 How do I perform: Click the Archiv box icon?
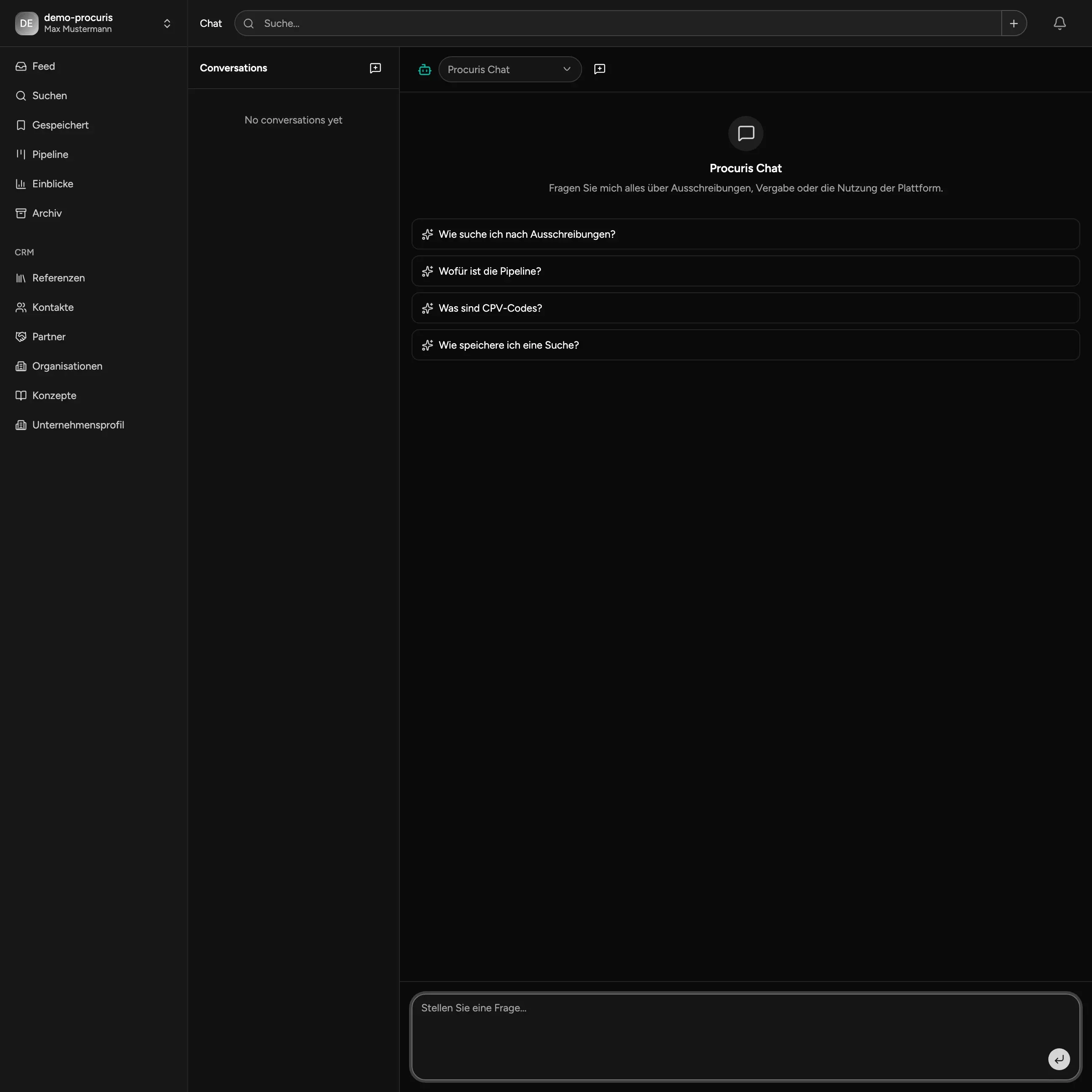(21, 213)
